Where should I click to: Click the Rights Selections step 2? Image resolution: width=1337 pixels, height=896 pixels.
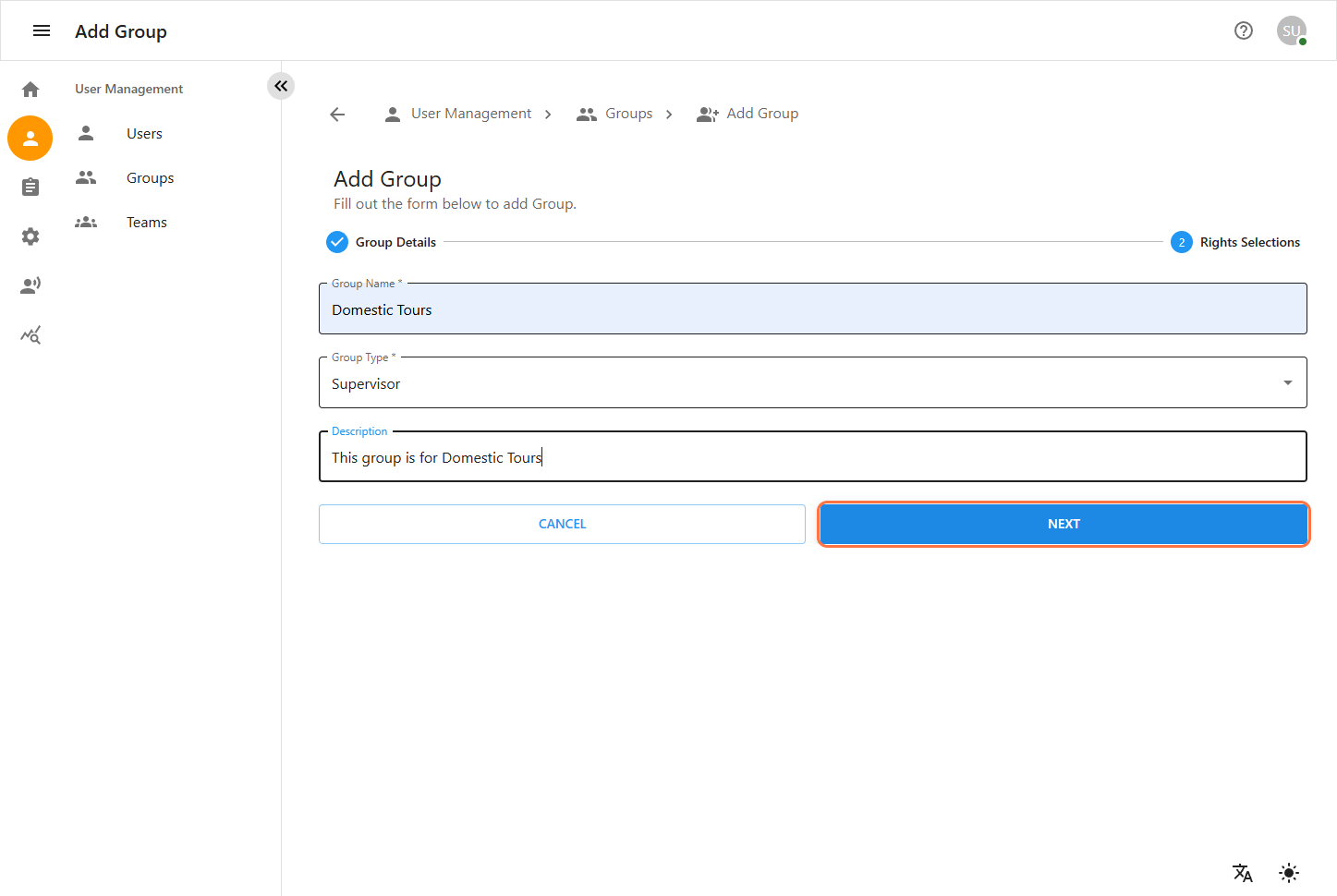(1235, 242)
